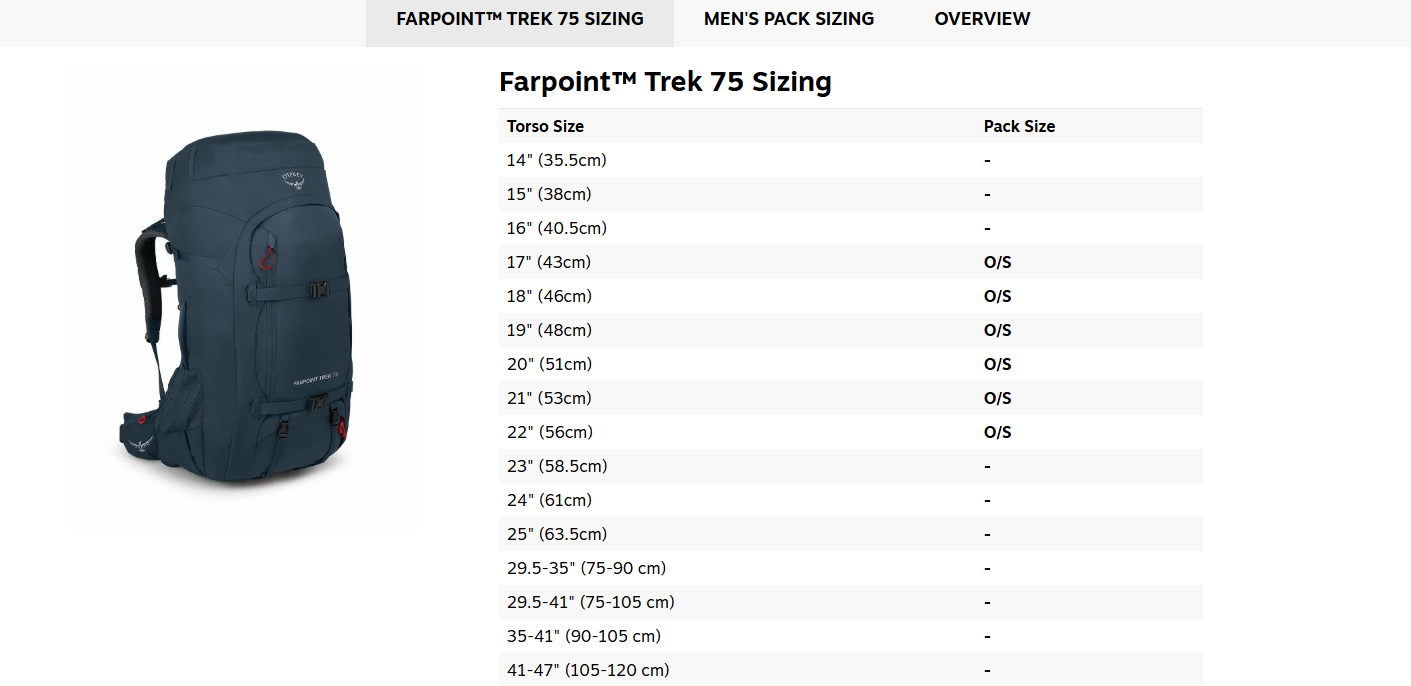
Task: Click the 29.5-35" (75-90 cm) row
Action: [586, 568]
